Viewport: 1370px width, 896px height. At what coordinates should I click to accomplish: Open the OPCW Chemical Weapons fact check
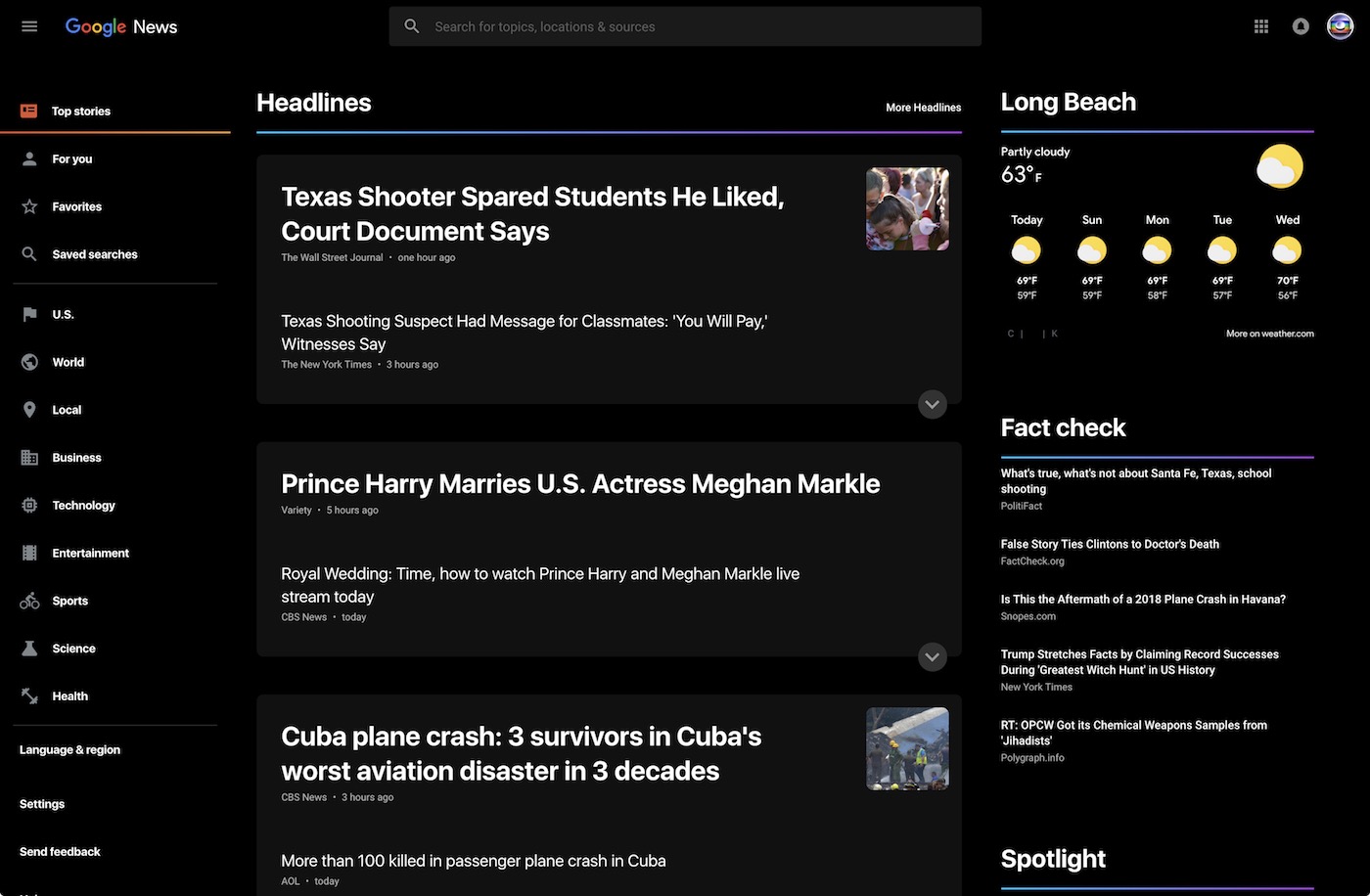pyautogui.click(x=1133, y=733)
